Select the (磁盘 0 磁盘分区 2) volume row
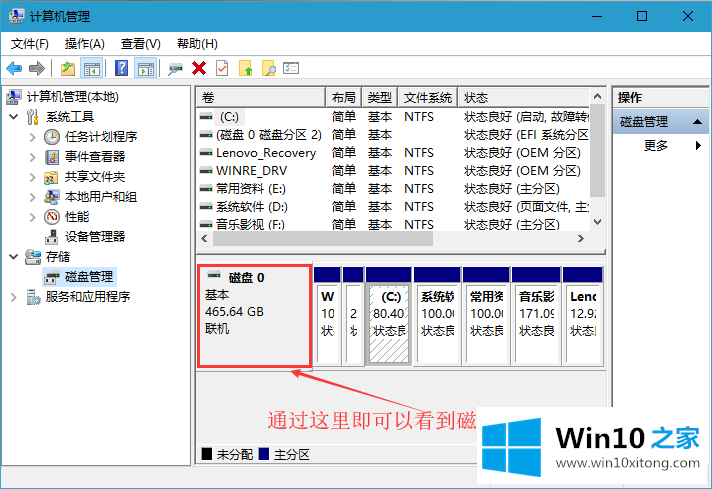This screenshot has height=489, width=712. [393, 135]
